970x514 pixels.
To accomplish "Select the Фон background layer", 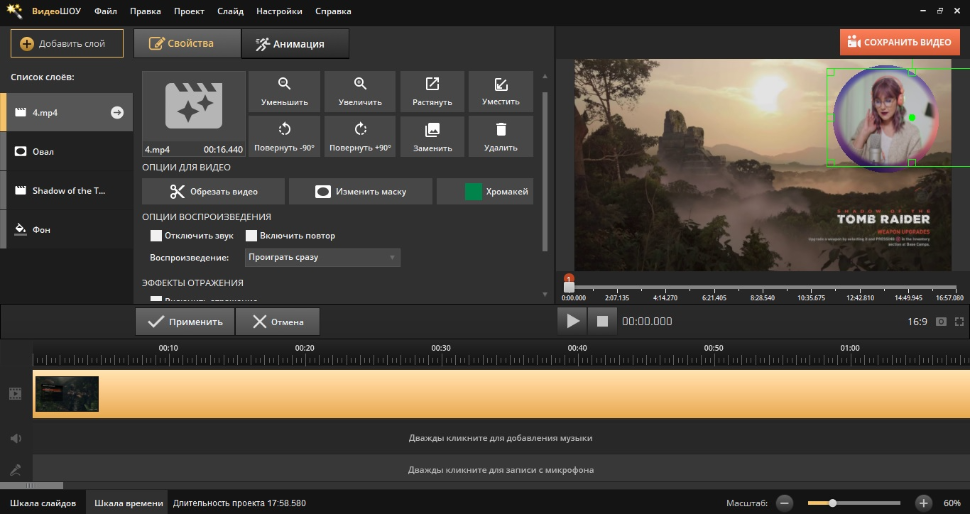I will click(x=67, y=229).
